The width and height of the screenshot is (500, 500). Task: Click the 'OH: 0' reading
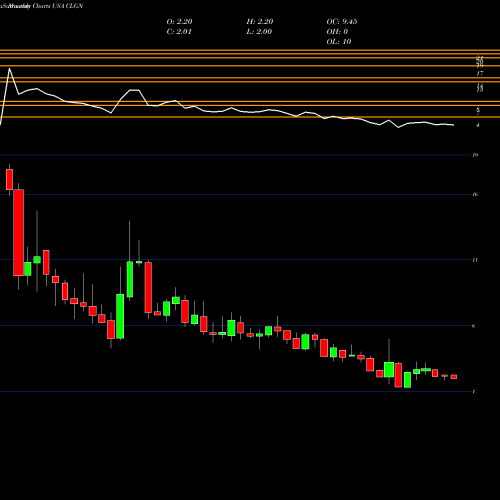coord(337,32)
